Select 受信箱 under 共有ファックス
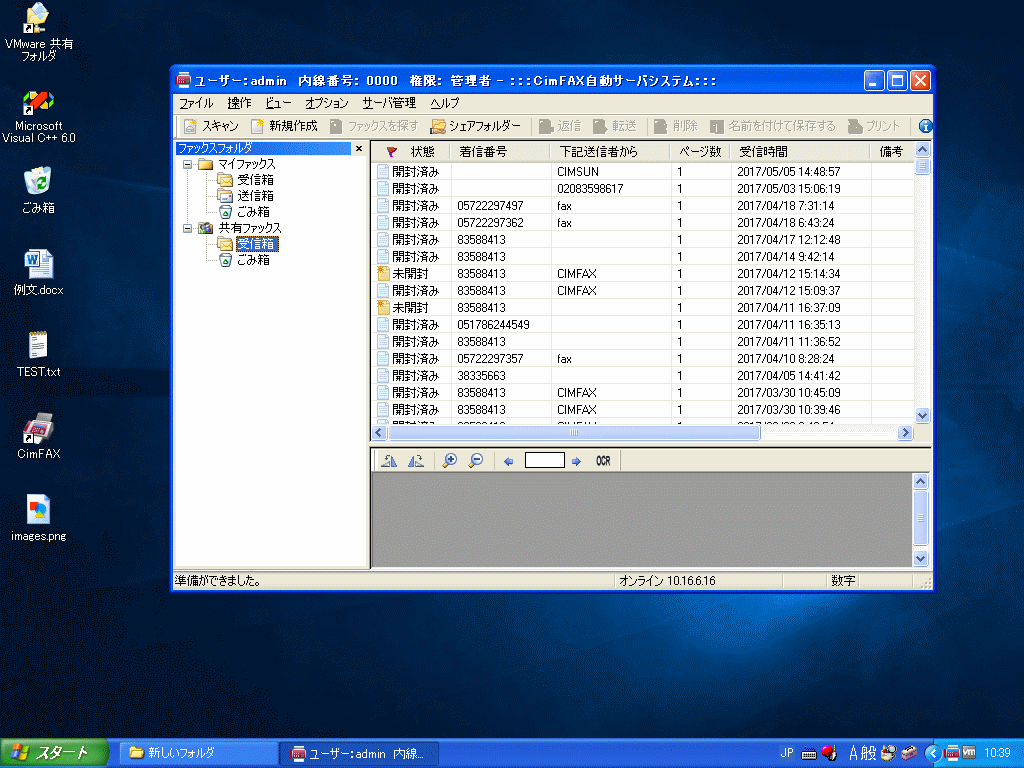The width and height of the screenshot is (1024, 768). [257, 244]
